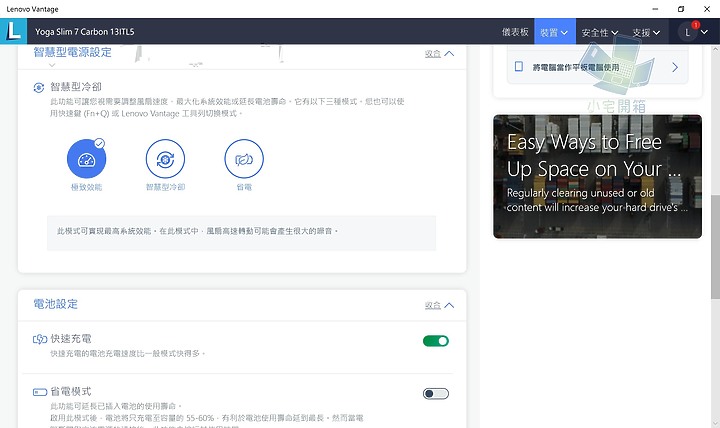Viewport: 720px width, 428px height.
Task: Click the scrollbar down arrow
Action: [715, 423]
